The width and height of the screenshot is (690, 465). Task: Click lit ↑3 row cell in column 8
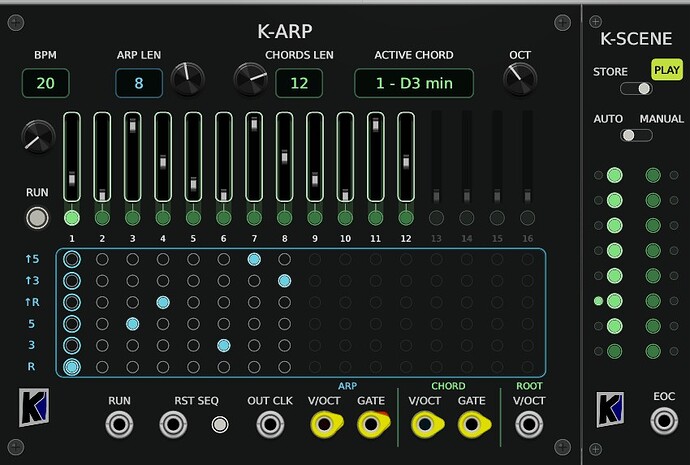click(x=284, y=281)
